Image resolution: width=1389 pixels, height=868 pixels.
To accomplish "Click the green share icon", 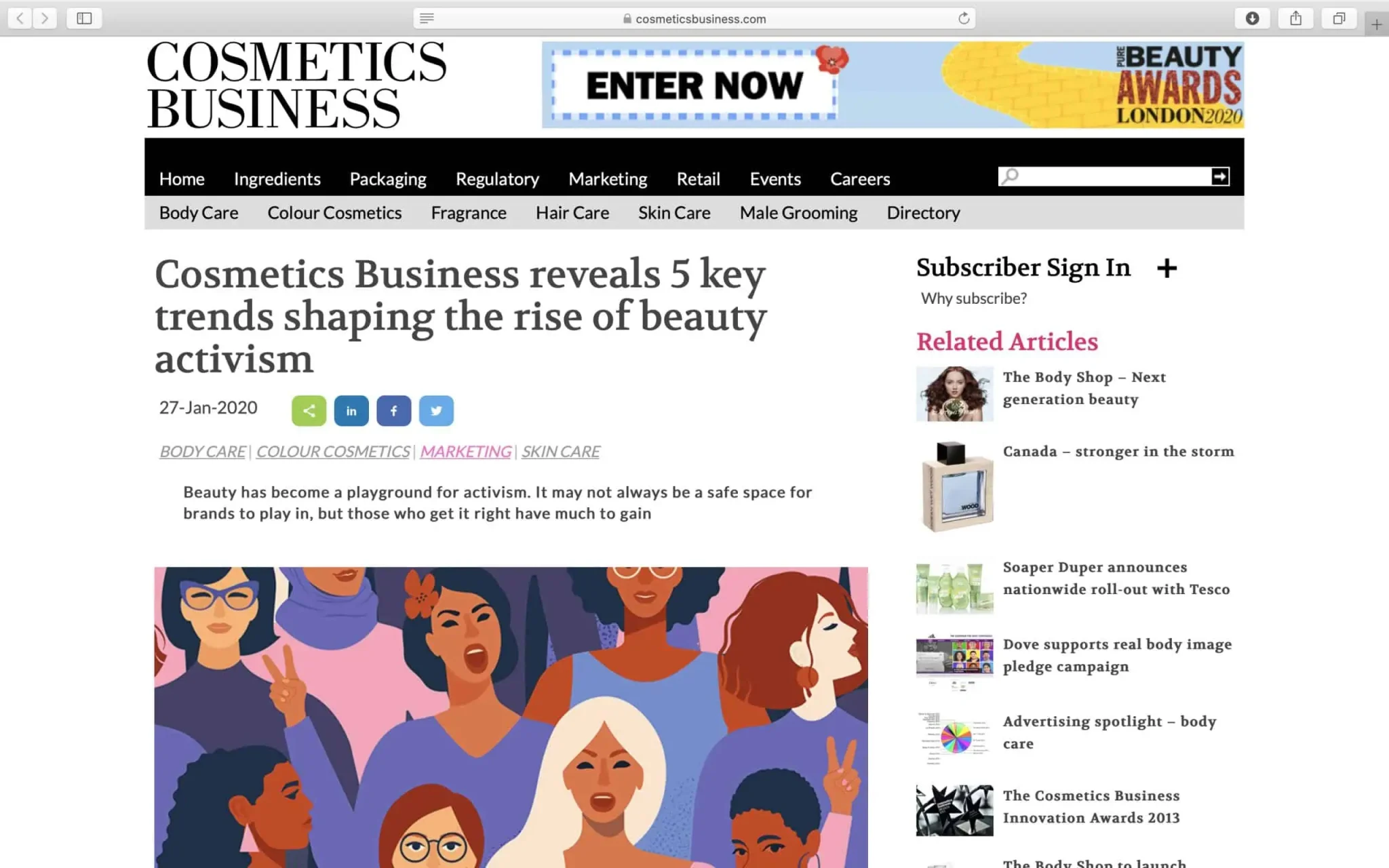I will point(309,411).
